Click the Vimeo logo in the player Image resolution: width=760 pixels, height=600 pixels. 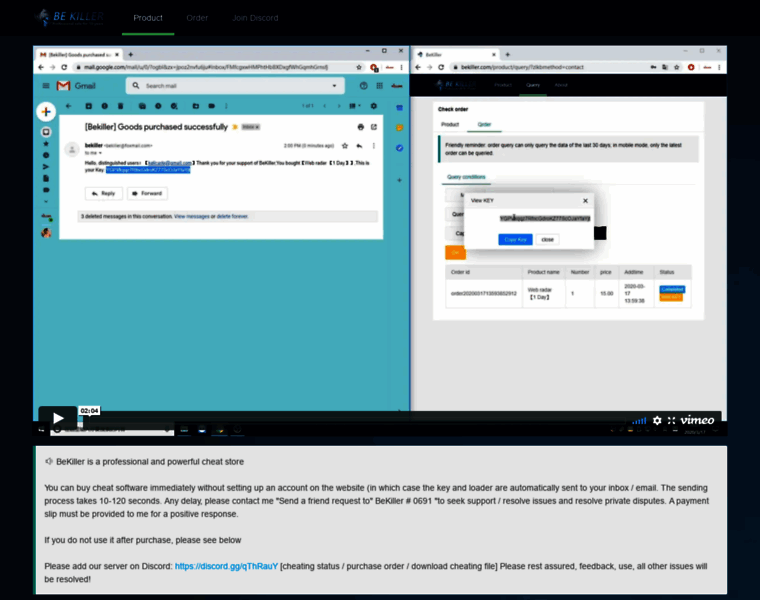(697, 421)
